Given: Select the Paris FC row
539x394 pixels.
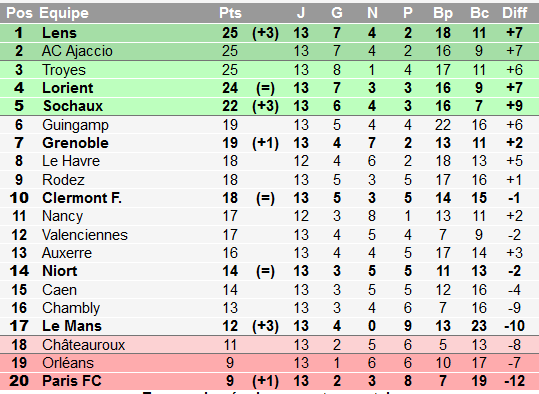Looking at the screenshot, I should click(x=270, y=381).
